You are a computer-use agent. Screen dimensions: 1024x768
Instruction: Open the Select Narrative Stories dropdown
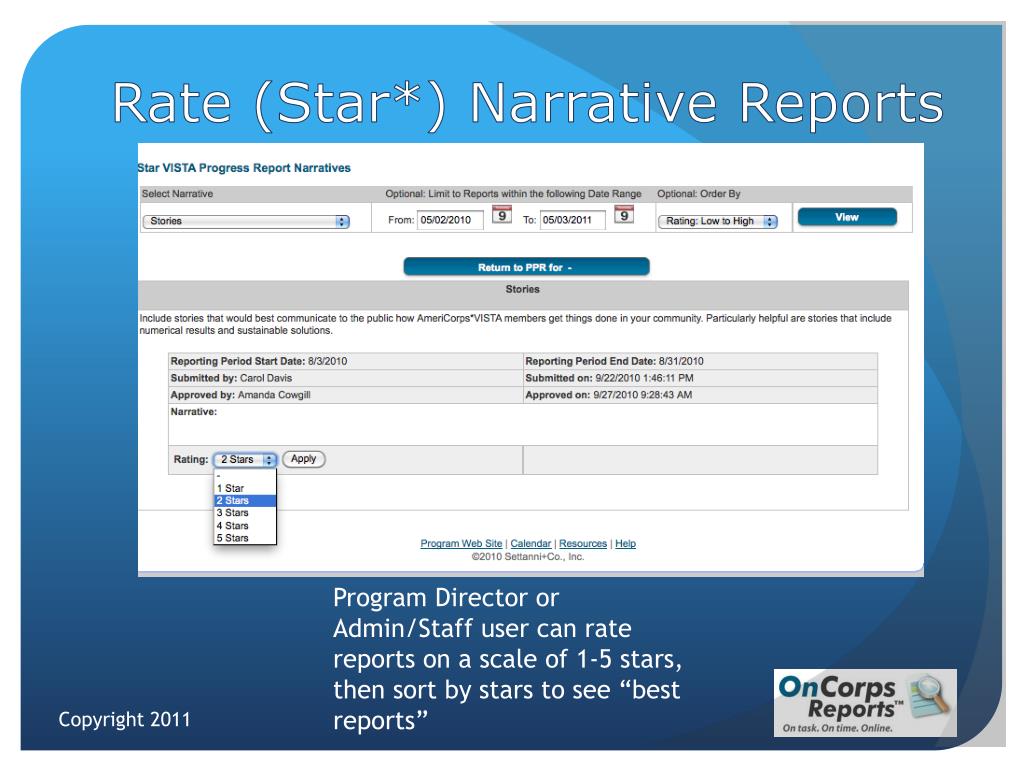pos(246,221)
